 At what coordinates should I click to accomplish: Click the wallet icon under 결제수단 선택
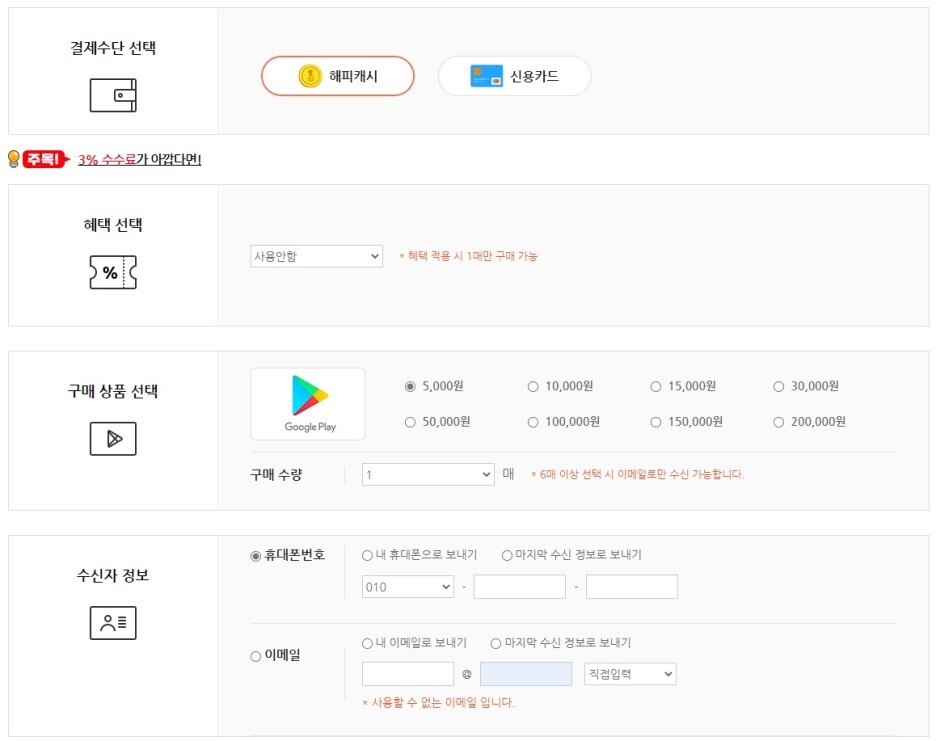pyautogui.click(x=113, y=95)
